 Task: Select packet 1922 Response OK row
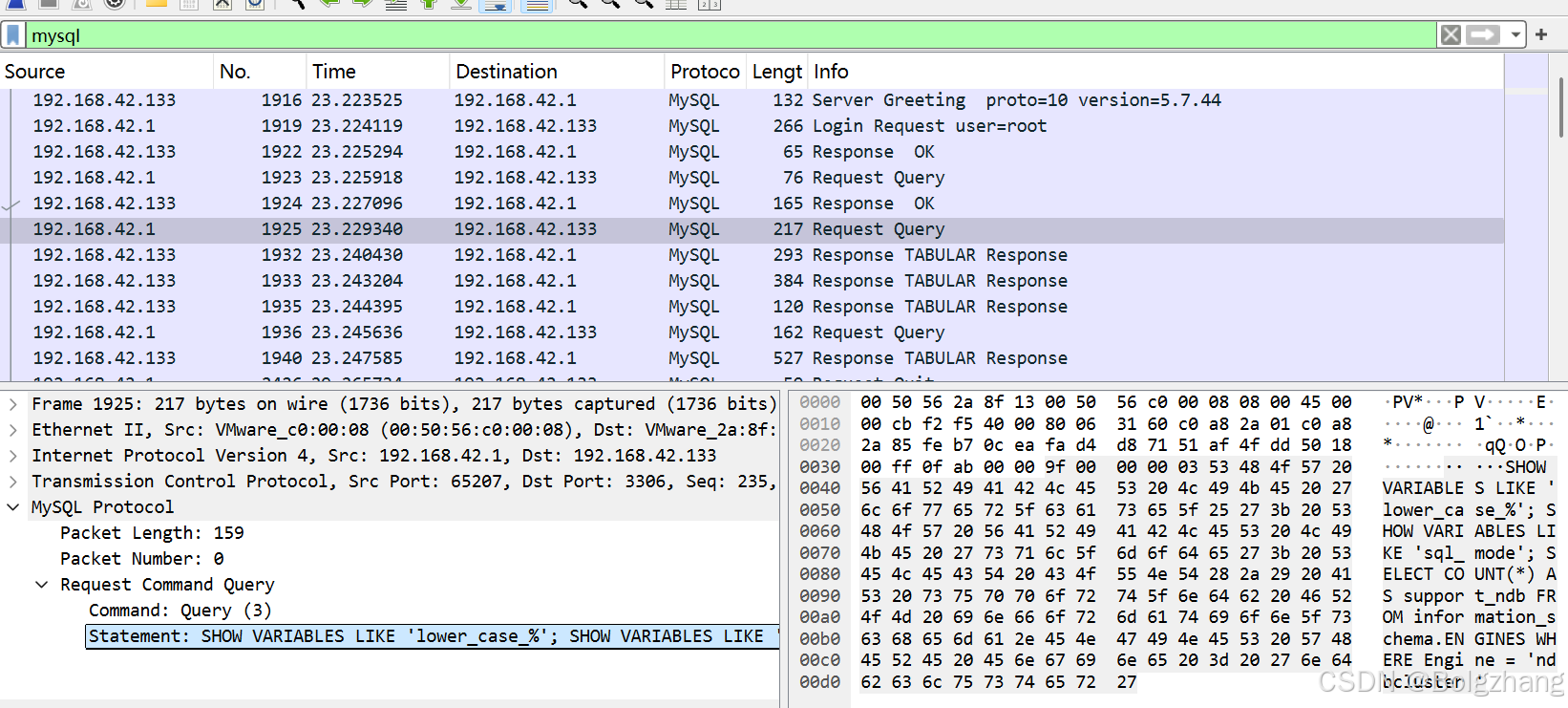point(752,152)
